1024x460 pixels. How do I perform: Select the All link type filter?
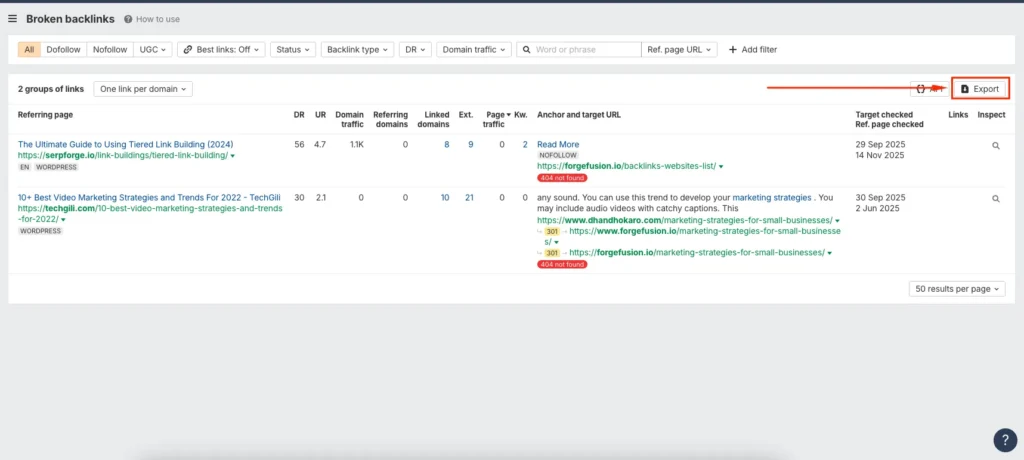30,49
